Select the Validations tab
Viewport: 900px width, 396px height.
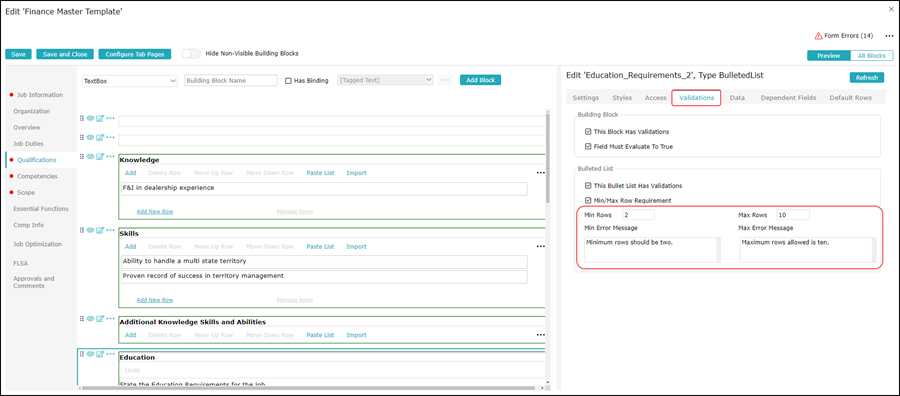pyautogui.click(x=696, y=98)
